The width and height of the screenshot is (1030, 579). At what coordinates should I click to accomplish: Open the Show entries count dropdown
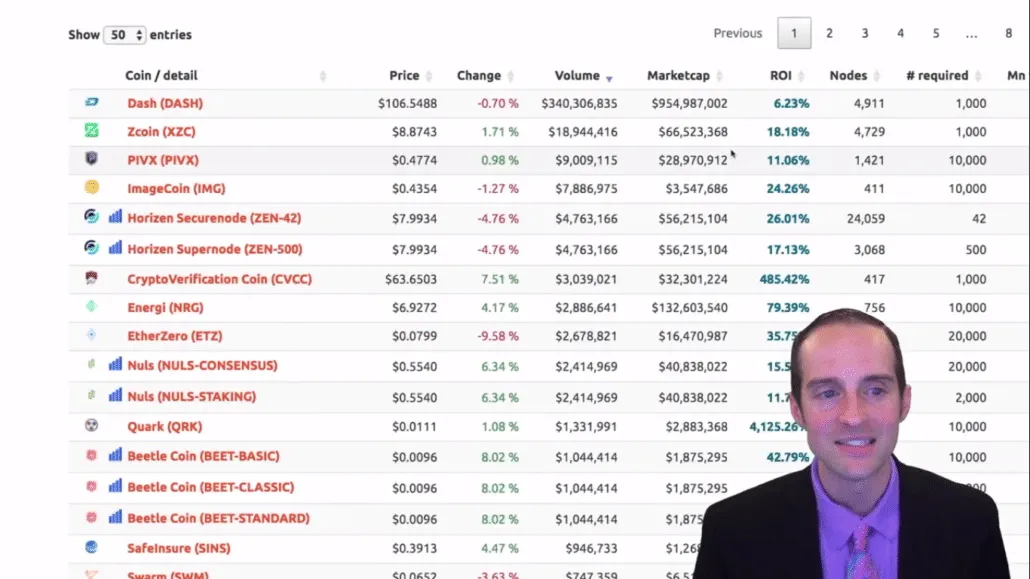[124, 35]
